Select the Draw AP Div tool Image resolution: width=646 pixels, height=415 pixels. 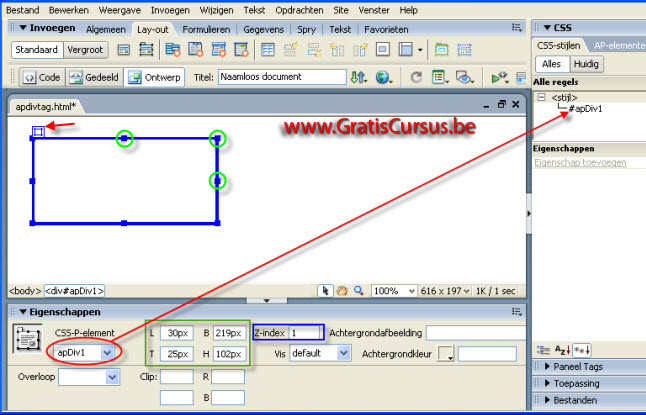tap(146, 50)
